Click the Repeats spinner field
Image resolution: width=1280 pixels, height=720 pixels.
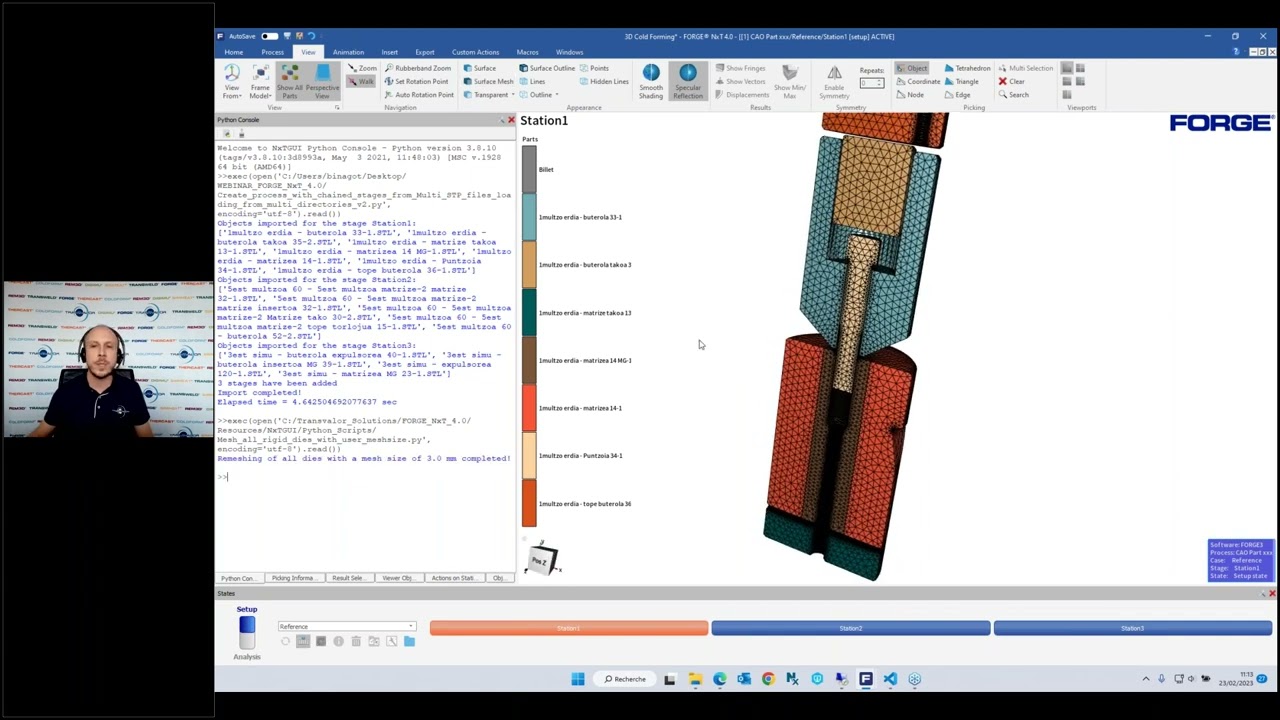click(872, 83)
